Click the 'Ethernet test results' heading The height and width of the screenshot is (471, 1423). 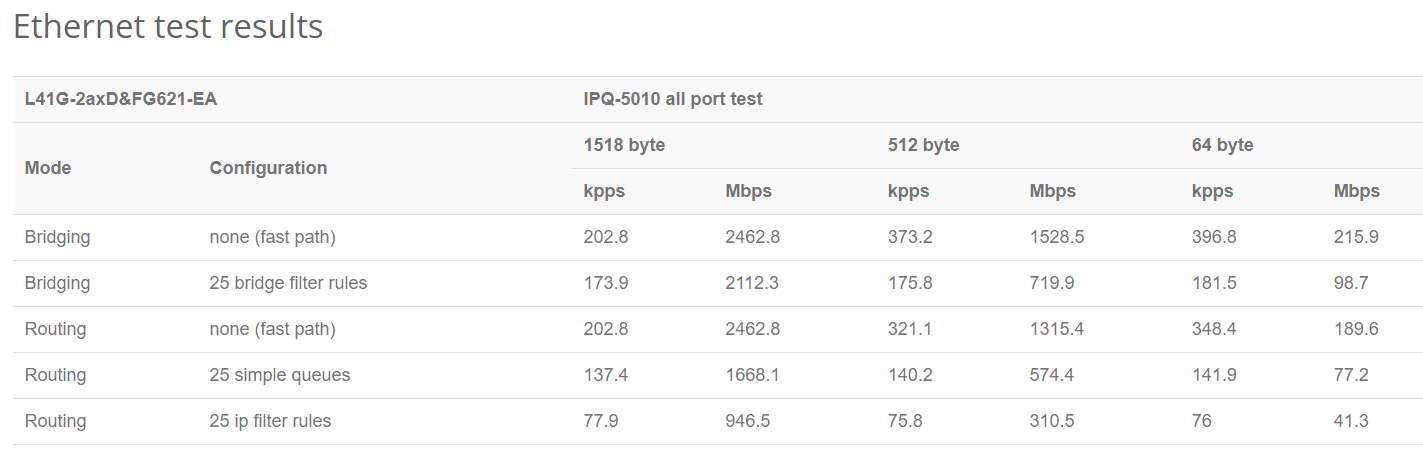coord(168,27)
